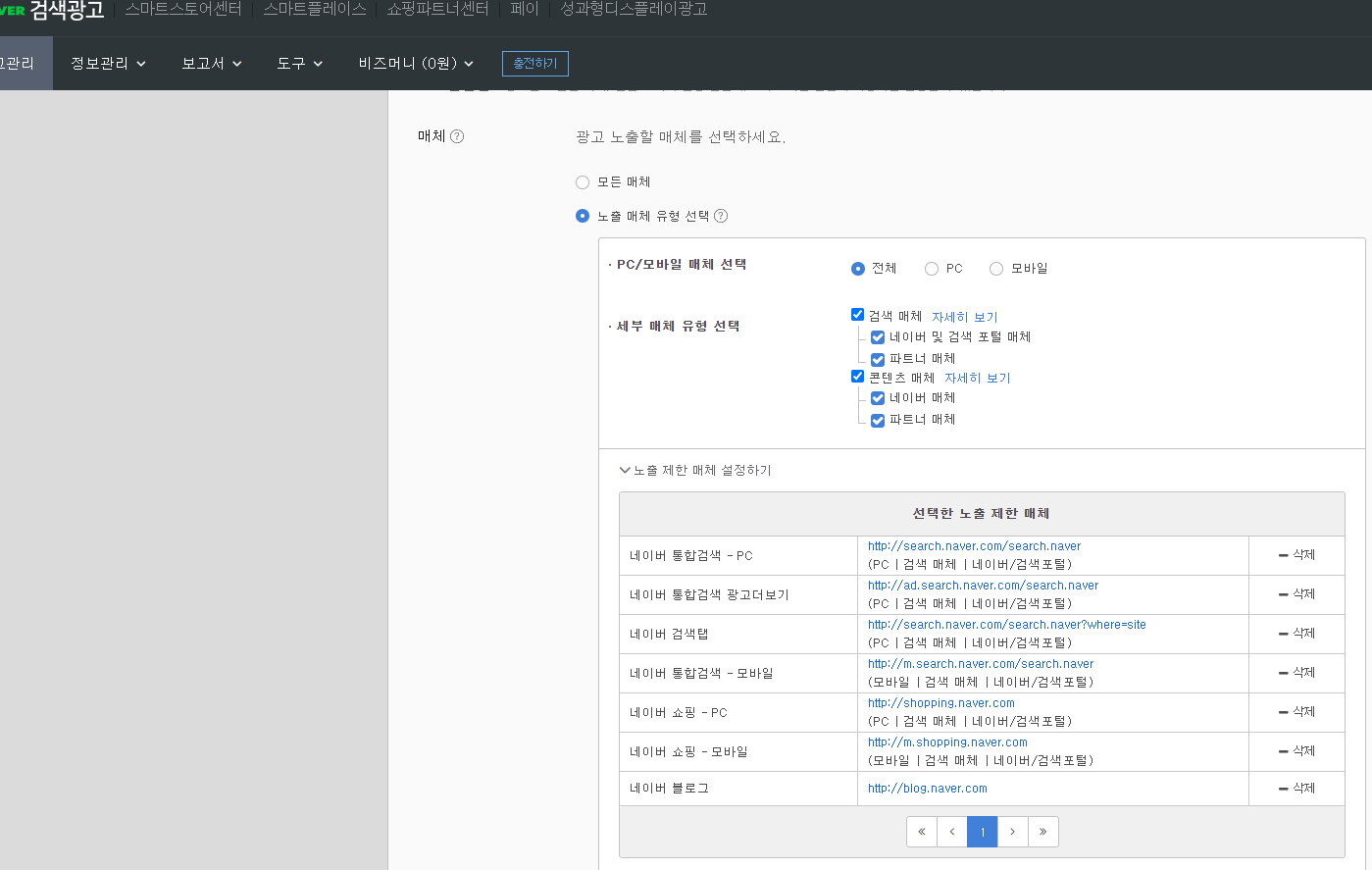Delete the 네이버 통합검색 광고더보기 row
1372x870 pixels.
tap(1296, 594)
